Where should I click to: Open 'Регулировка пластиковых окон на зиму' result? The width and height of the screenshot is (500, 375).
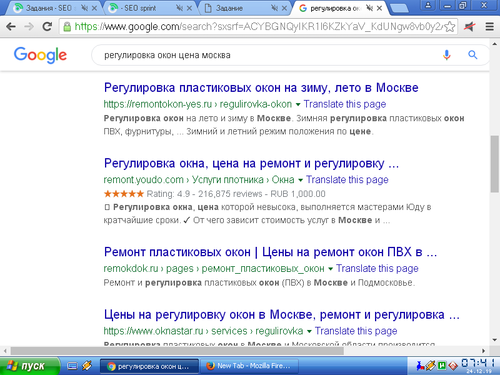261,88
